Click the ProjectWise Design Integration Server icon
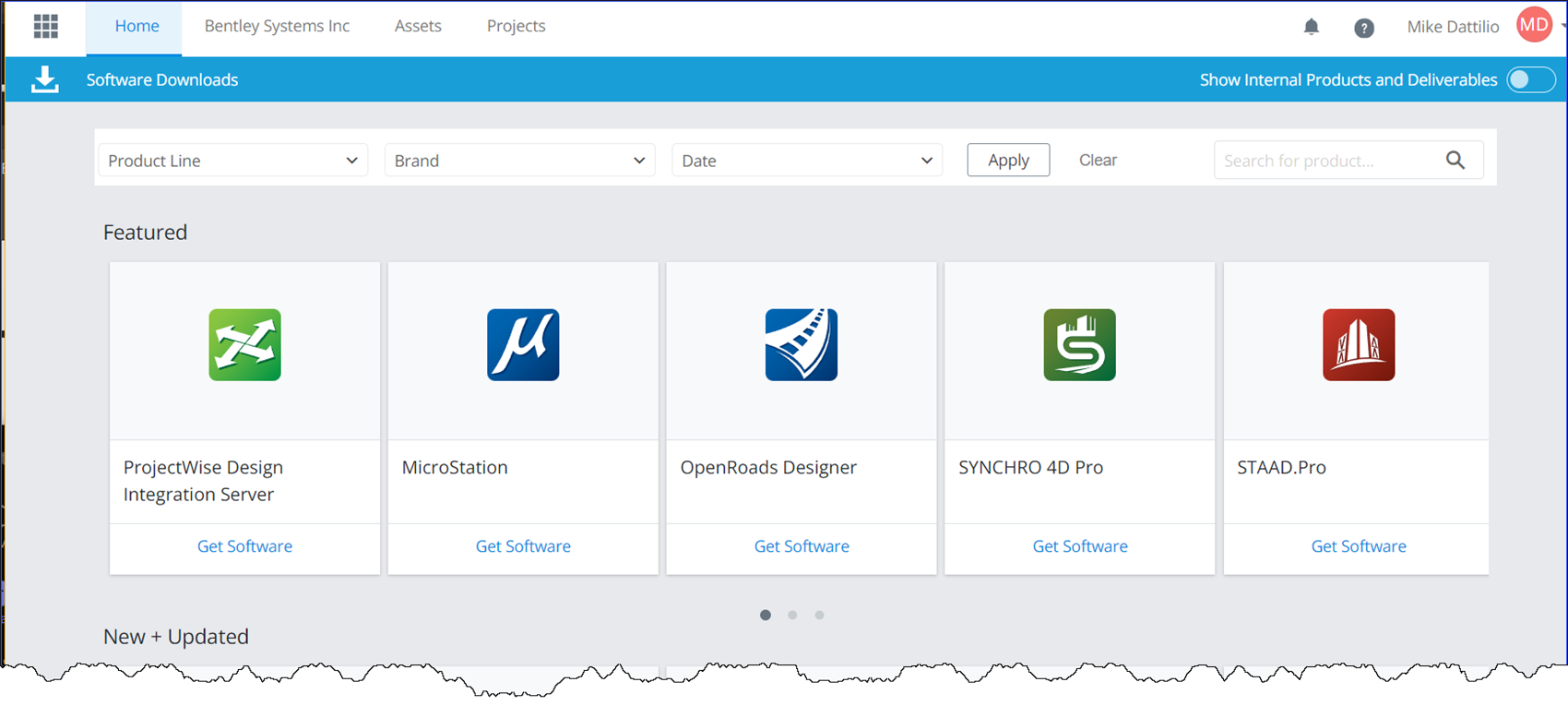 point(244,345)
